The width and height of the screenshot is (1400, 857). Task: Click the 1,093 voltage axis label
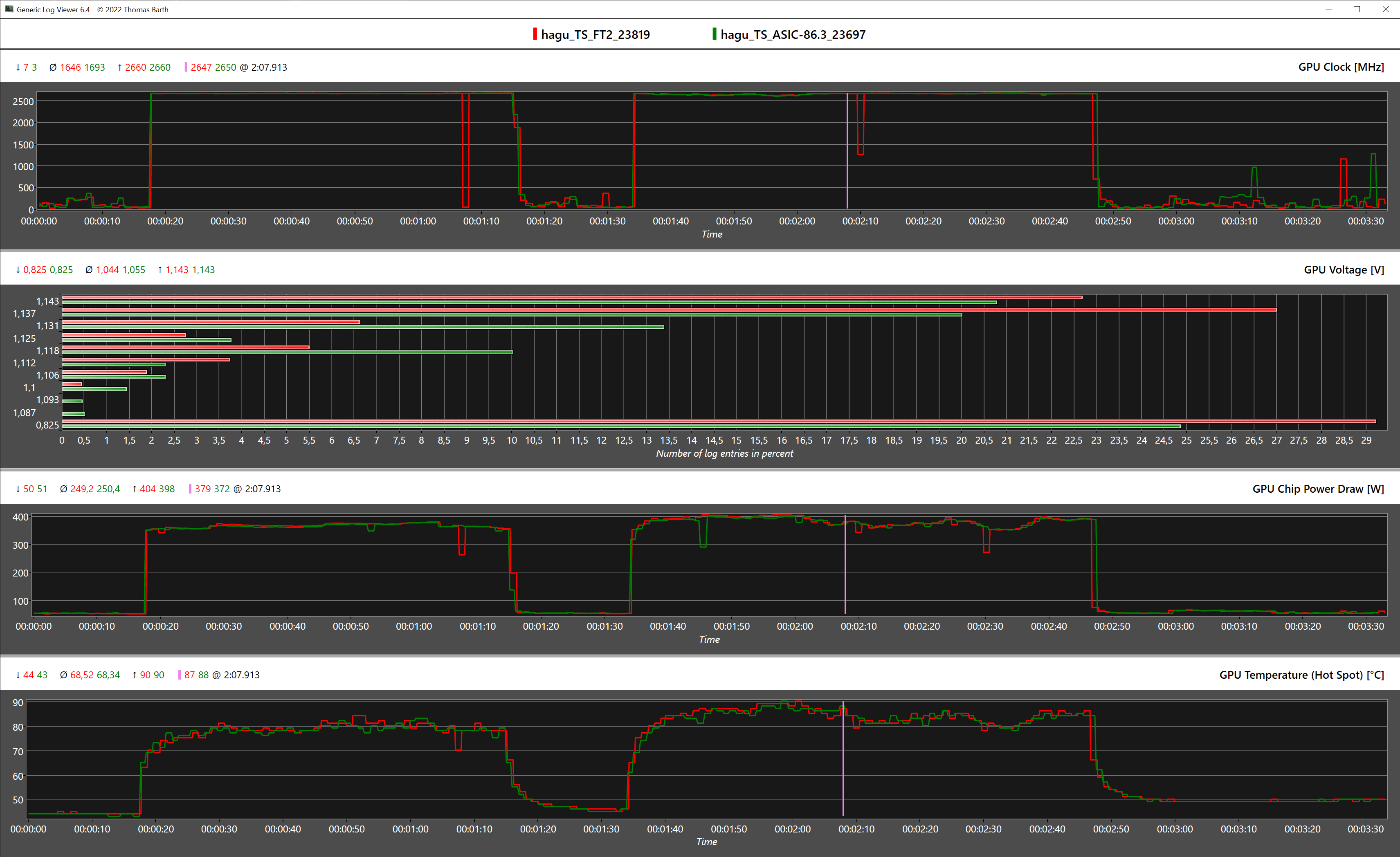pos(48,400)
